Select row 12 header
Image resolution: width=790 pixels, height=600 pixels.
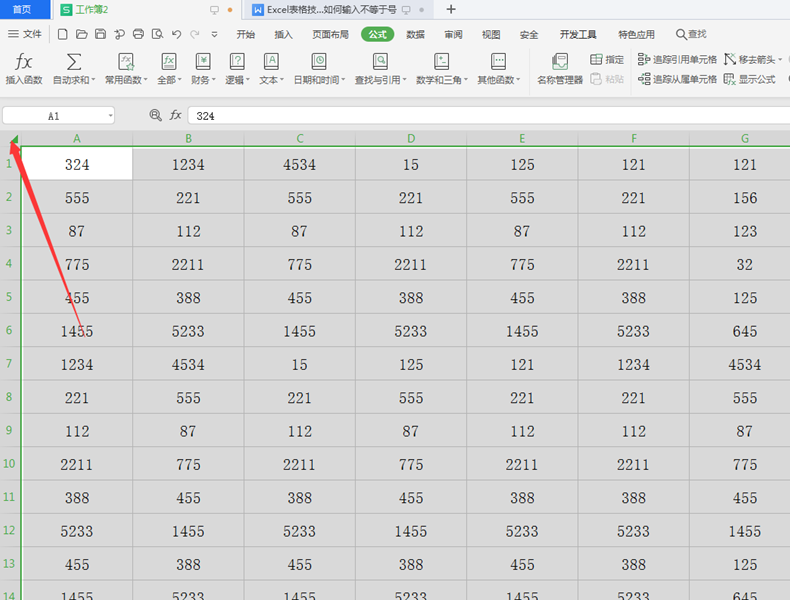9,530
